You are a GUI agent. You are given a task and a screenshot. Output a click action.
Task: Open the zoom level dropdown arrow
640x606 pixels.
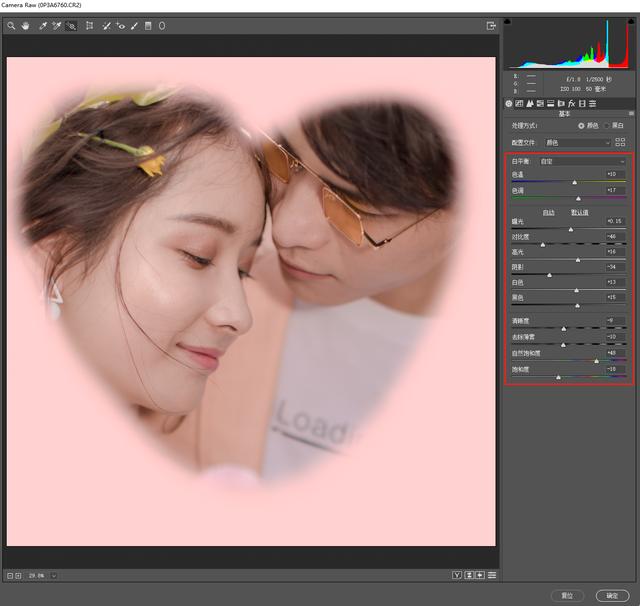(x=53, y=576)
